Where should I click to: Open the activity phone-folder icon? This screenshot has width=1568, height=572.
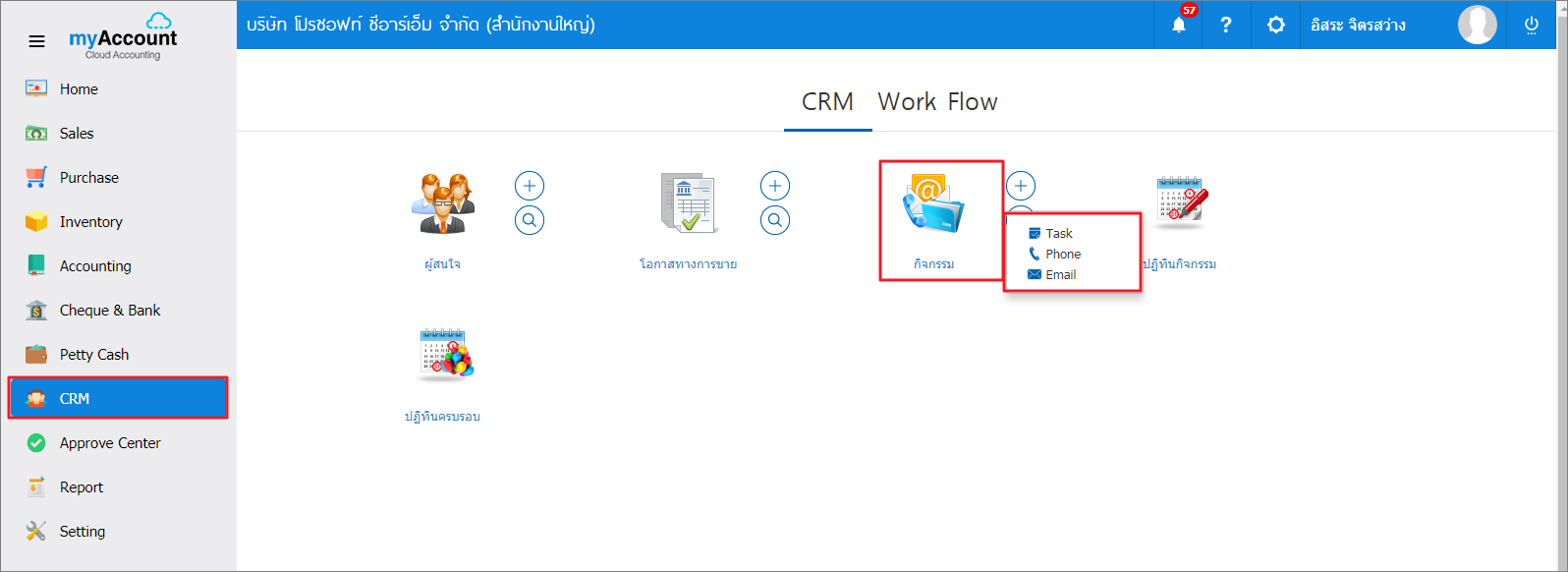(x=933, y=203)
